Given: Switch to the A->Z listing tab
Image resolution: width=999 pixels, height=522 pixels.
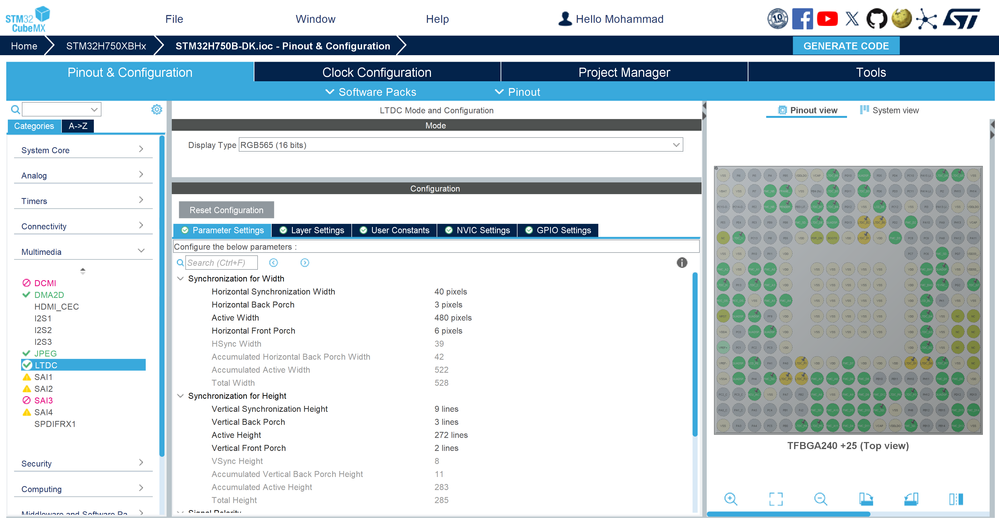Looking at the screenshot, I should (x=78, y=126).
